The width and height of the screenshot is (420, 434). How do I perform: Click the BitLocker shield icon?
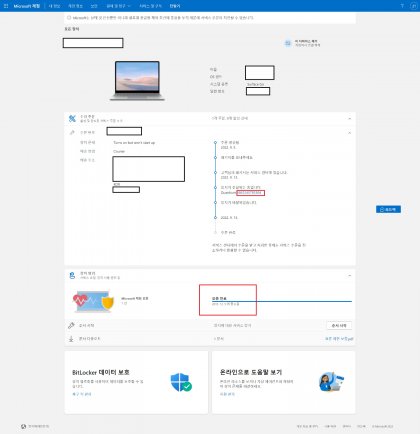click(181, 382)
